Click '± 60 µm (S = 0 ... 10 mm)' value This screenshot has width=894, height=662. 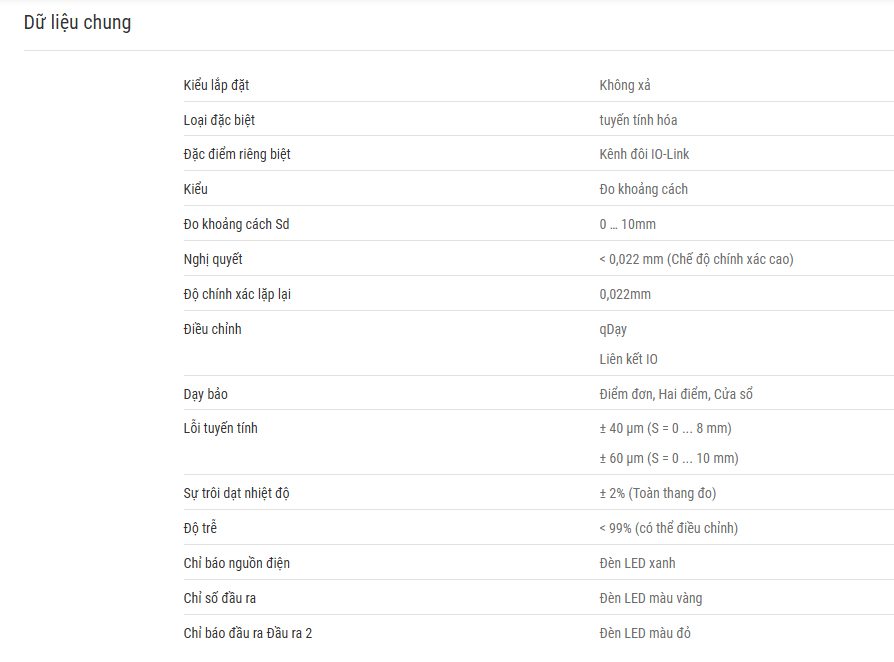point(669,458)
